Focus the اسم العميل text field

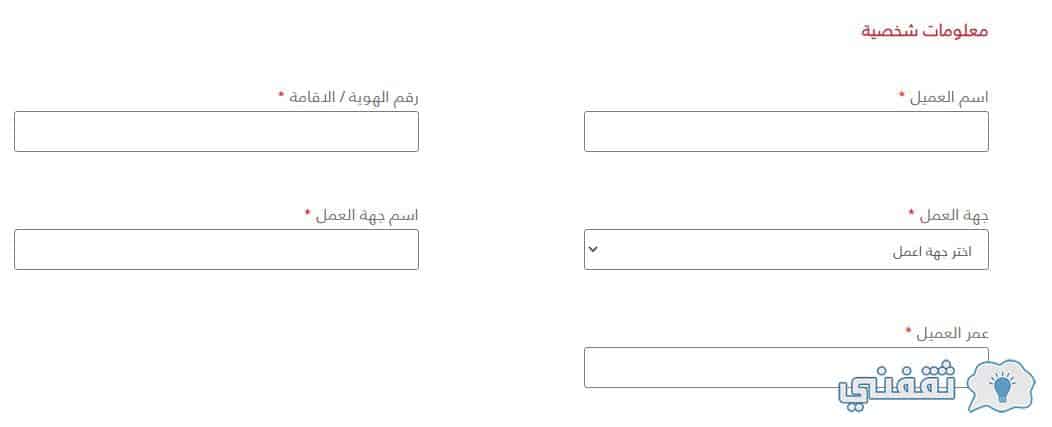[x=786, y=132]
